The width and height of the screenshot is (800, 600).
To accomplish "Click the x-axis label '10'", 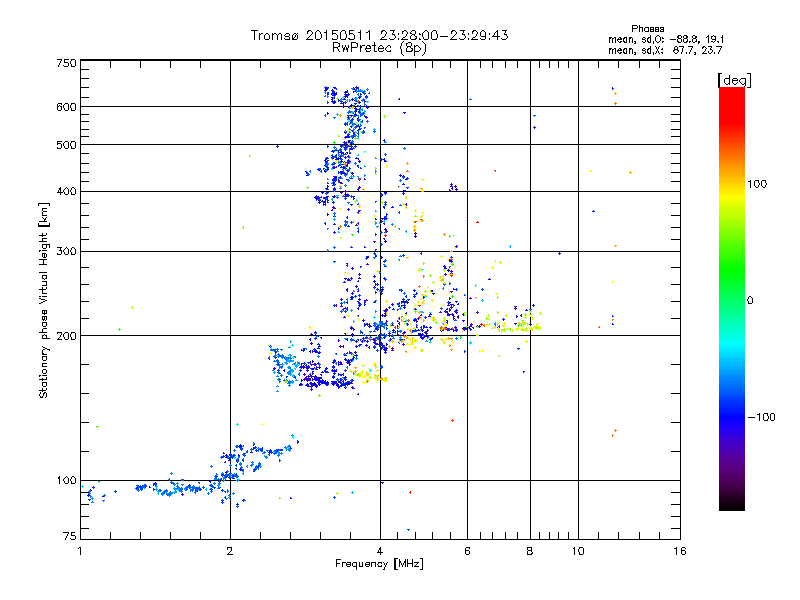I will 578,551.
